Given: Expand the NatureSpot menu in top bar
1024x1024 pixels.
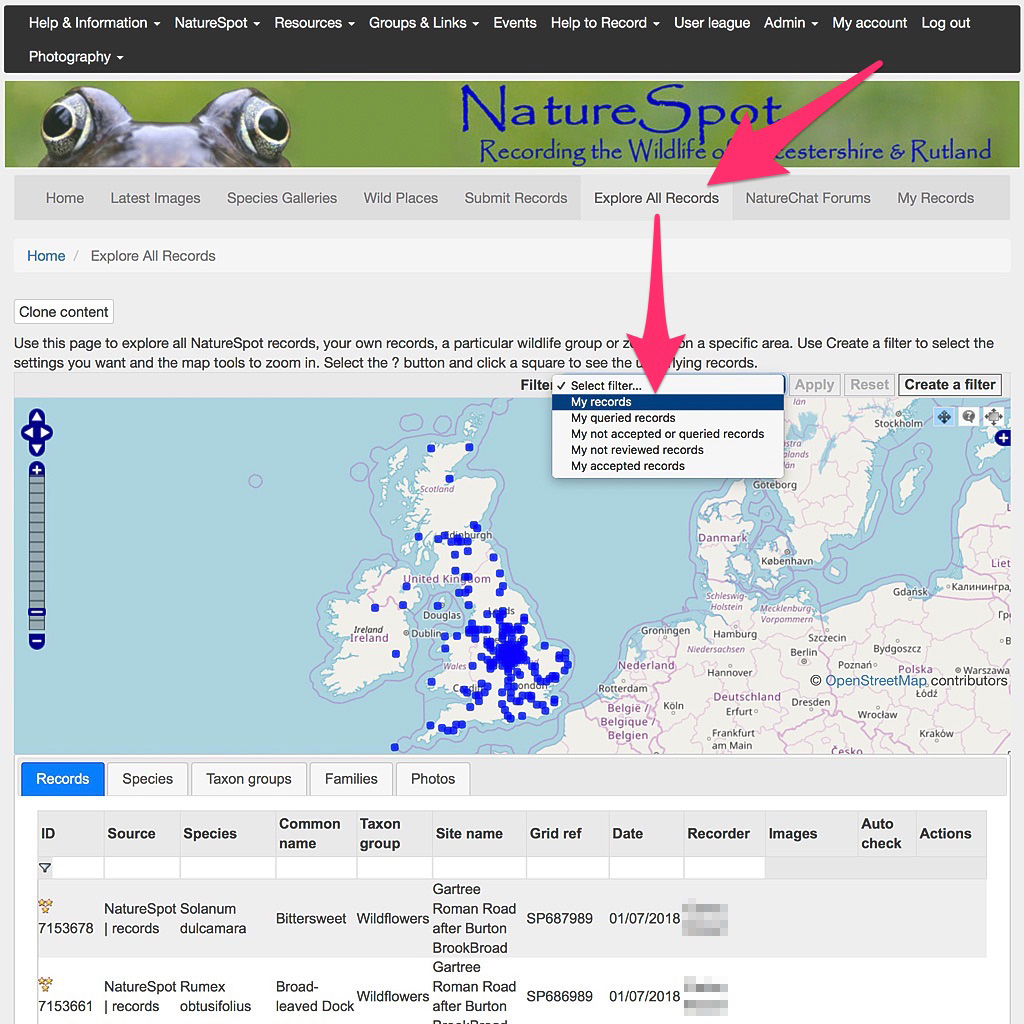Looking at the screenshot, I should [x=217, y=23].
